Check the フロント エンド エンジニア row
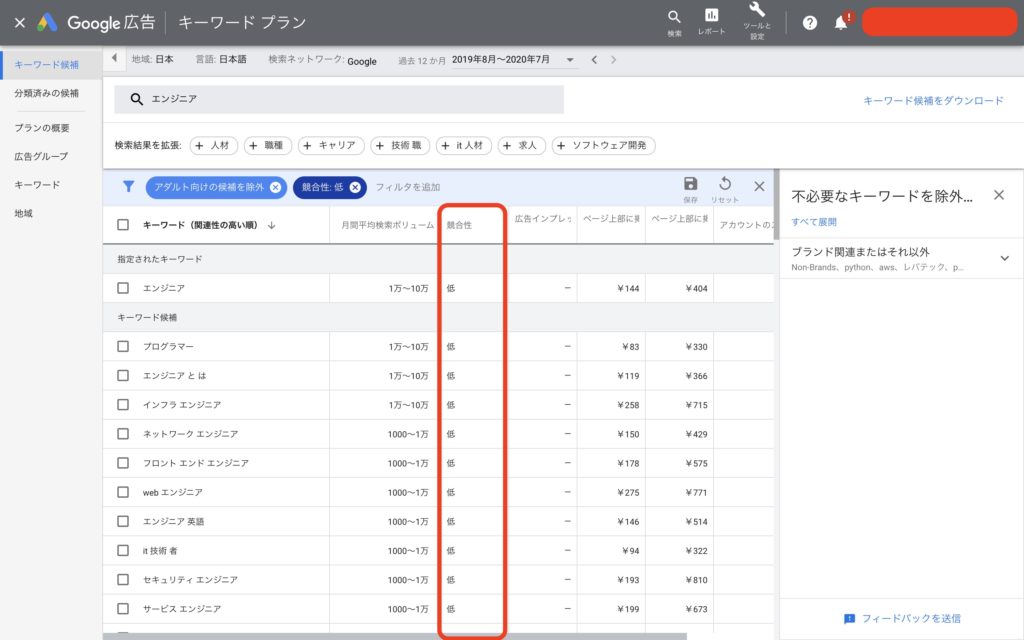Viewport: 1024px width, 640px height. click(x=123, y=463)
